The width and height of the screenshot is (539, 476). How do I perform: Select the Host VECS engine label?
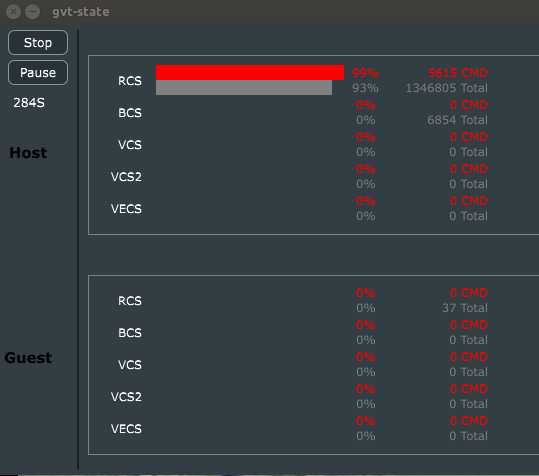click(x=126, y=209)
